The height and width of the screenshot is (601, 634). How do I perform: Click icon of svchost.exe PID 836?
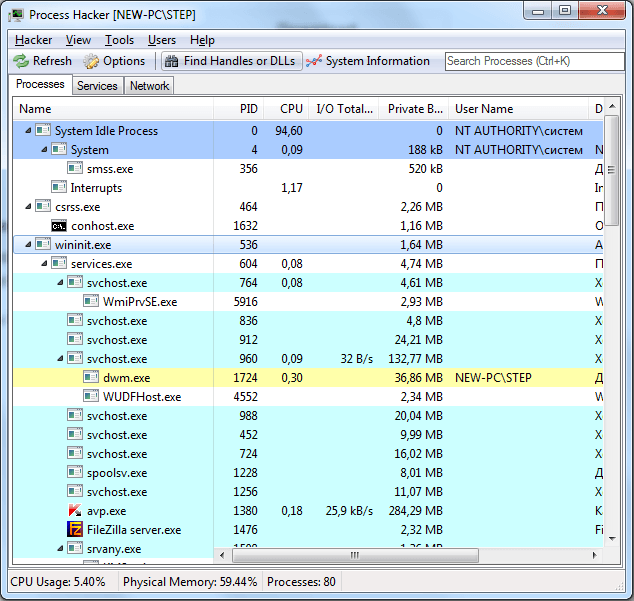click(x=75, y=320)
